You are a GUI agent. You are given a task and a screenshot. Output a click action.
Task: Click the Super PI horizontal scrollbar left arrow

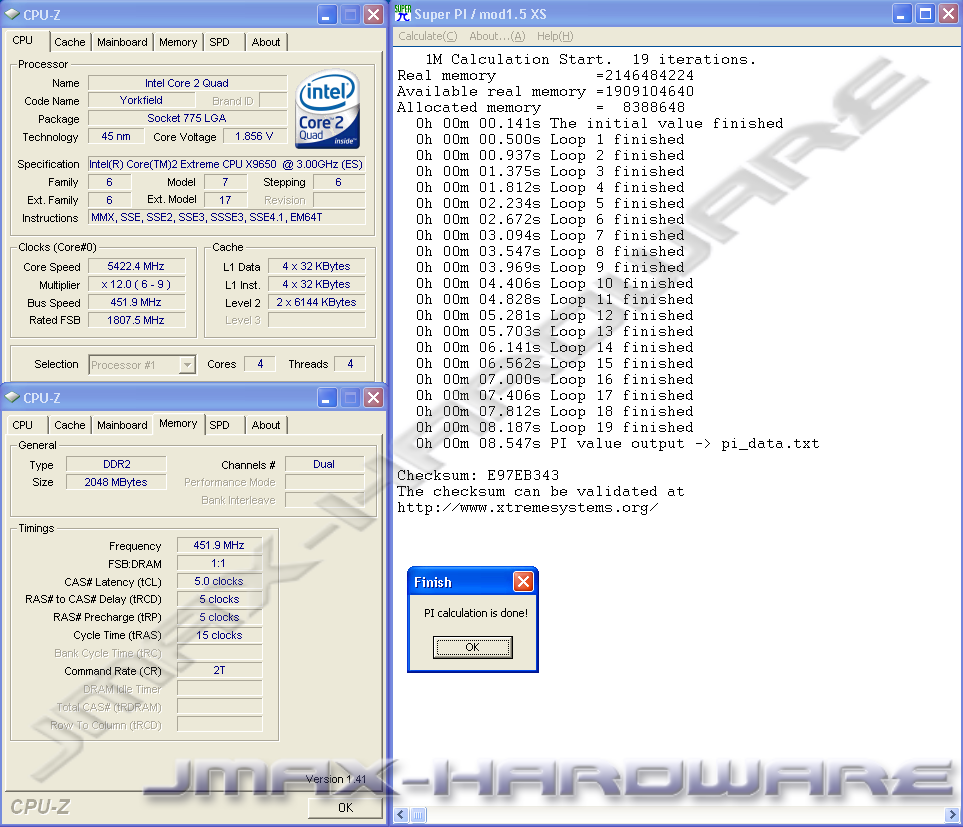click(401, 815)
